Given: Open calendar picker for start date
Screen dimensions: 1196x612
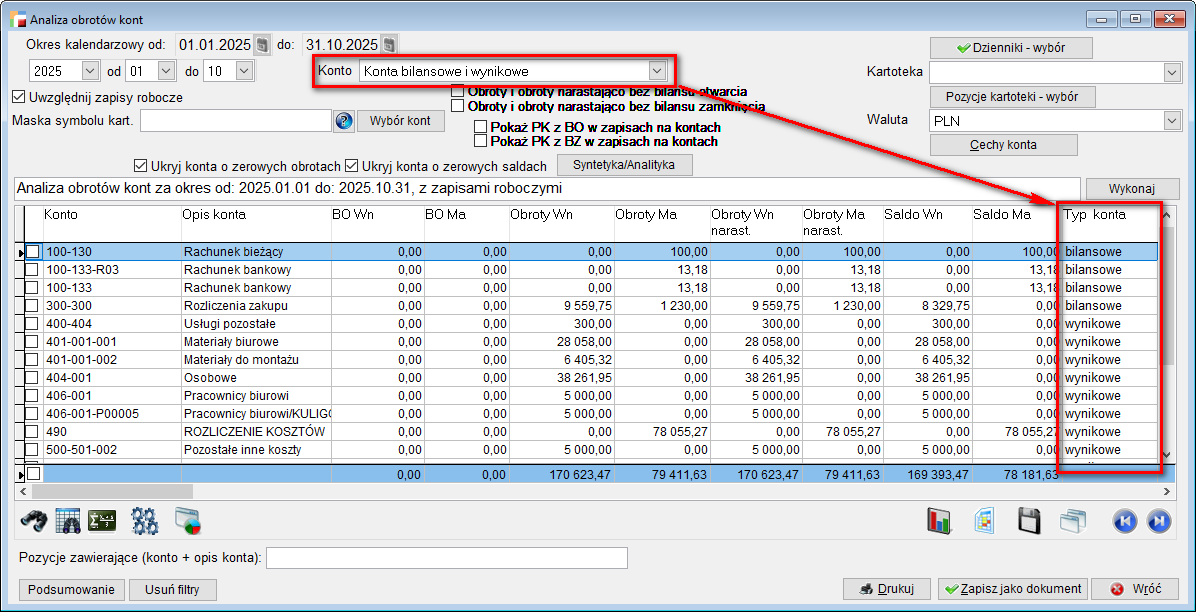Looking at the screenshot, I should pyautogui.click(x=262, y=45).
